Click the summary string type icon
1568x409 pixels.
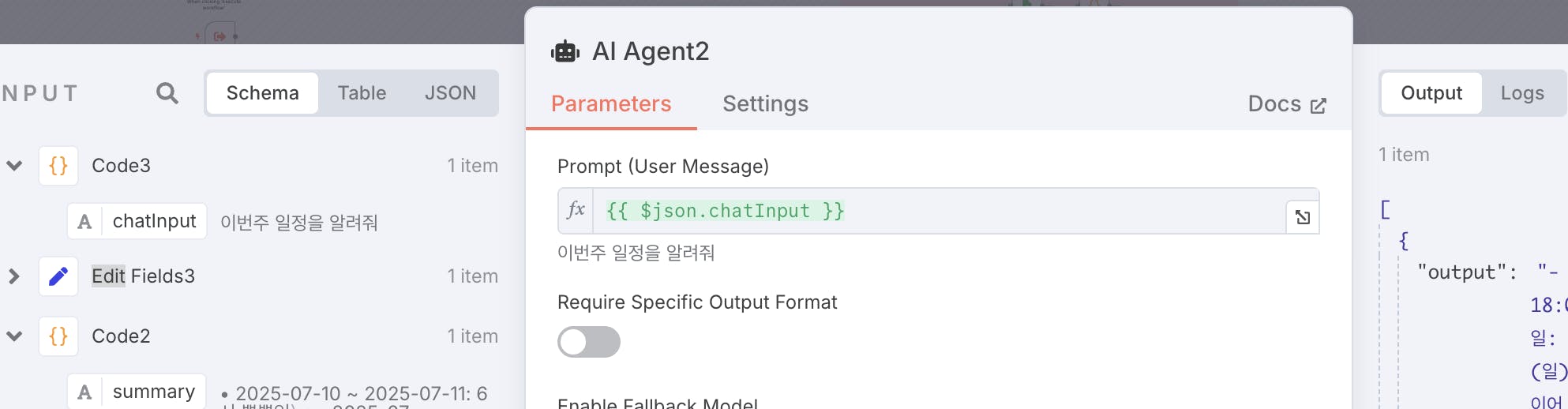[x=84, y=392]
